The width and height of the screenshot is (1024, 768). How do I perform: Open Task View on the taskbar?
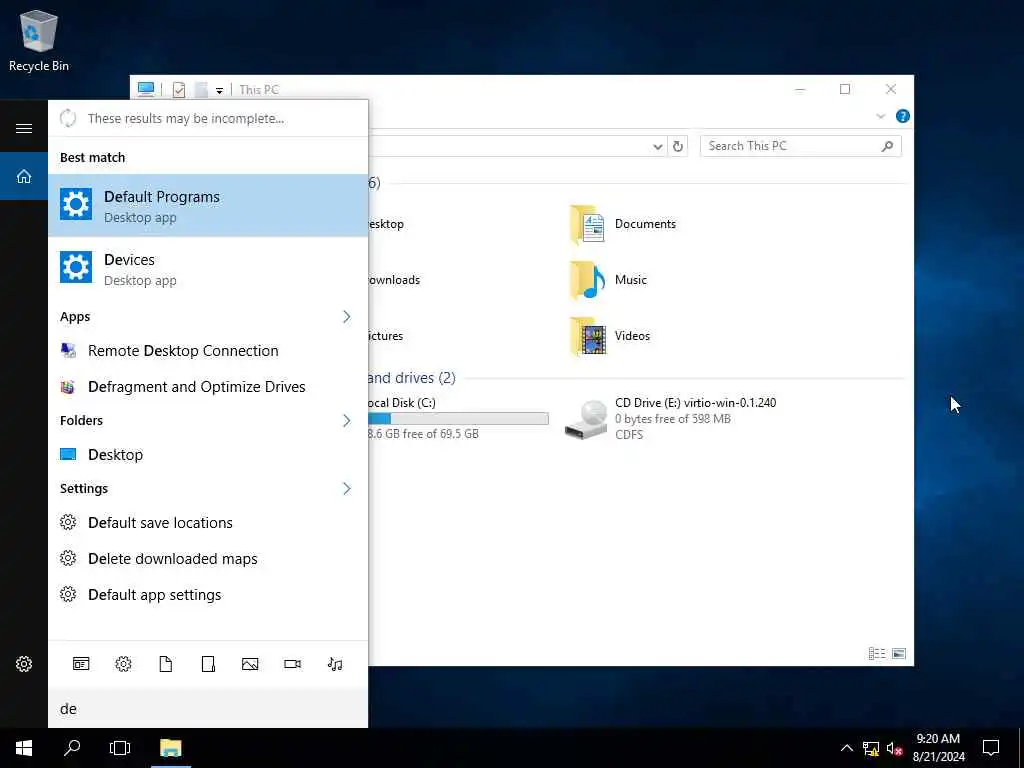pyautogui.click(x=120, y=748)
